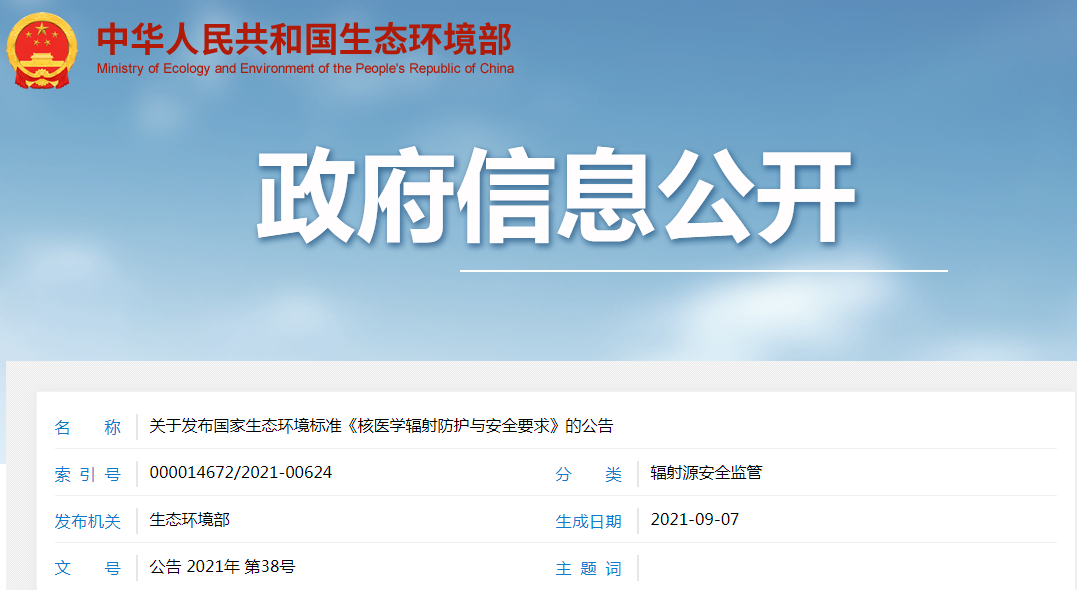
Task: Click the 生成日期 field label
Action: pyautogui.click(x=589, y=521)
